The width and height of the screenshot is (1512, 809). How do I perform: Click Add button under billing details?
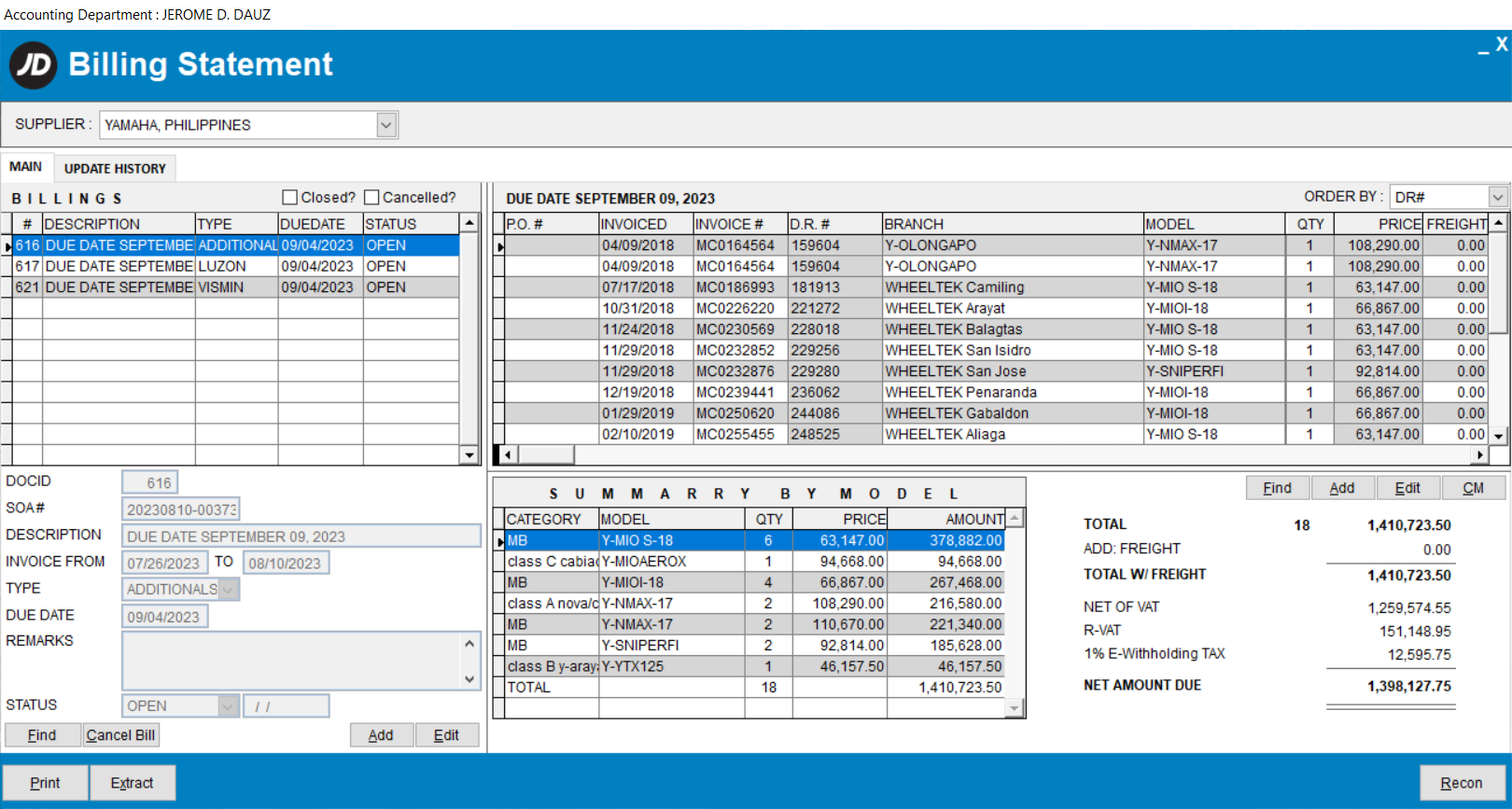pos(381,735)
